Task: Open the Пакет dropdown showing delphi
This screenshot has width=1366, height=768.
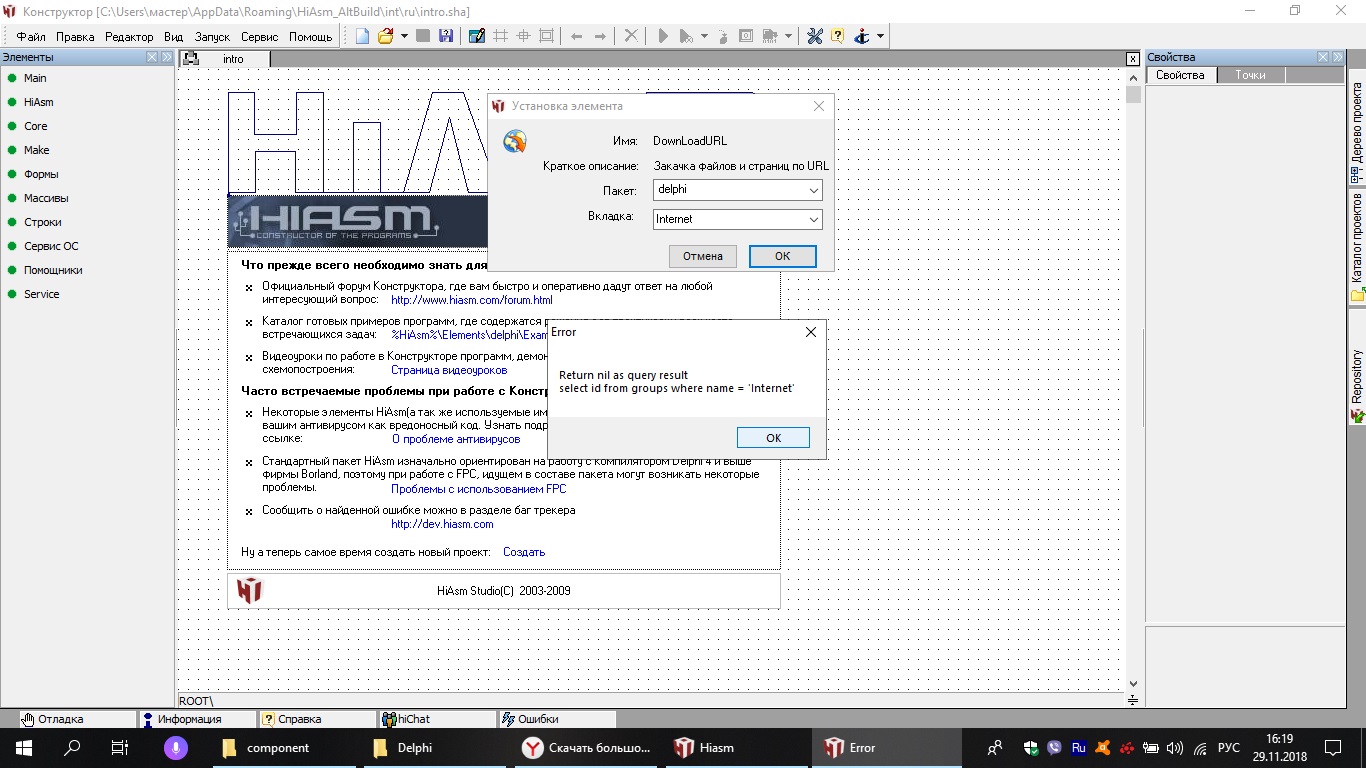Action: (738, 189)
